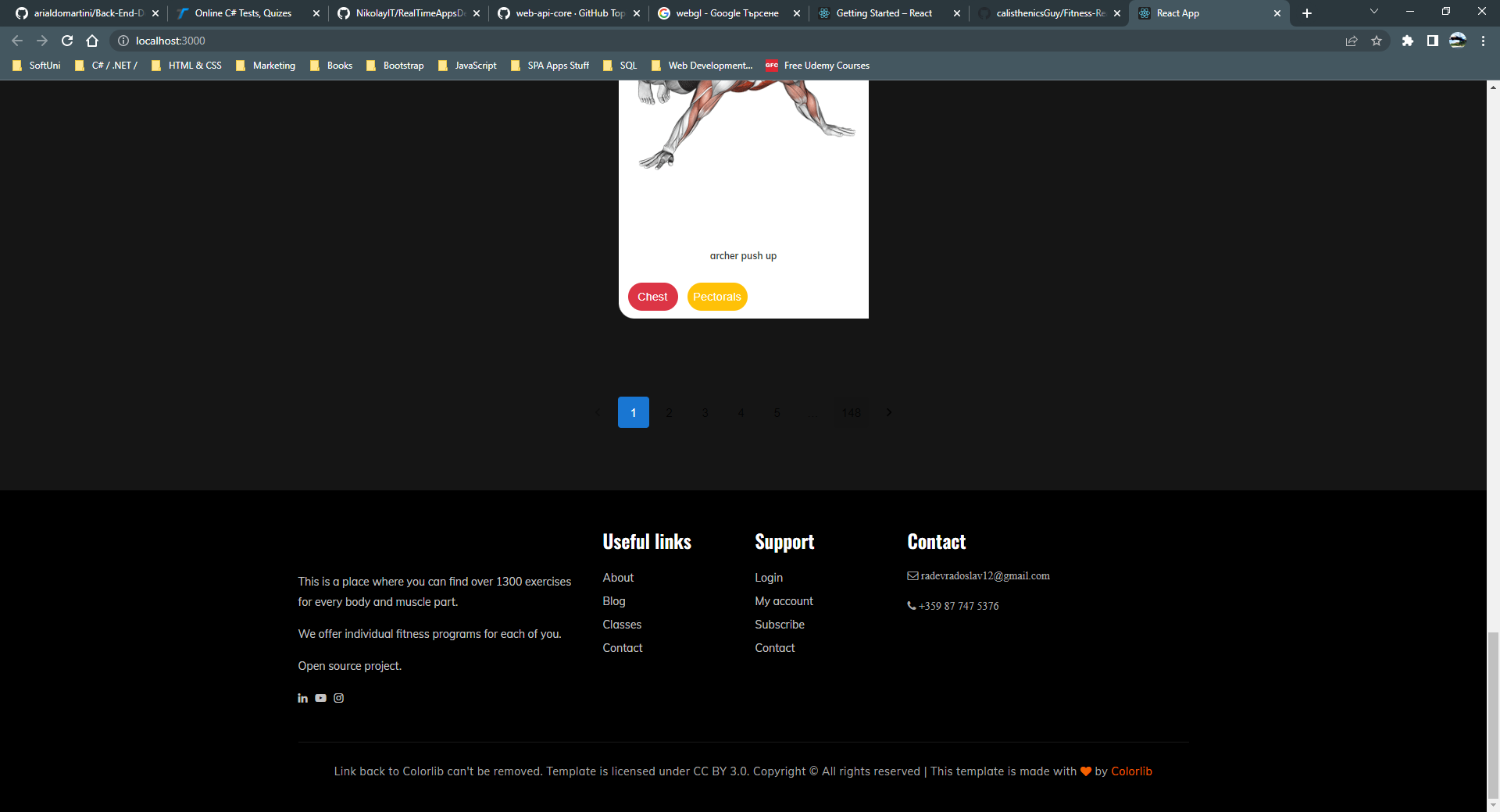
Task: Click the share icon in the address bar
Action: tap(1351, 41)
